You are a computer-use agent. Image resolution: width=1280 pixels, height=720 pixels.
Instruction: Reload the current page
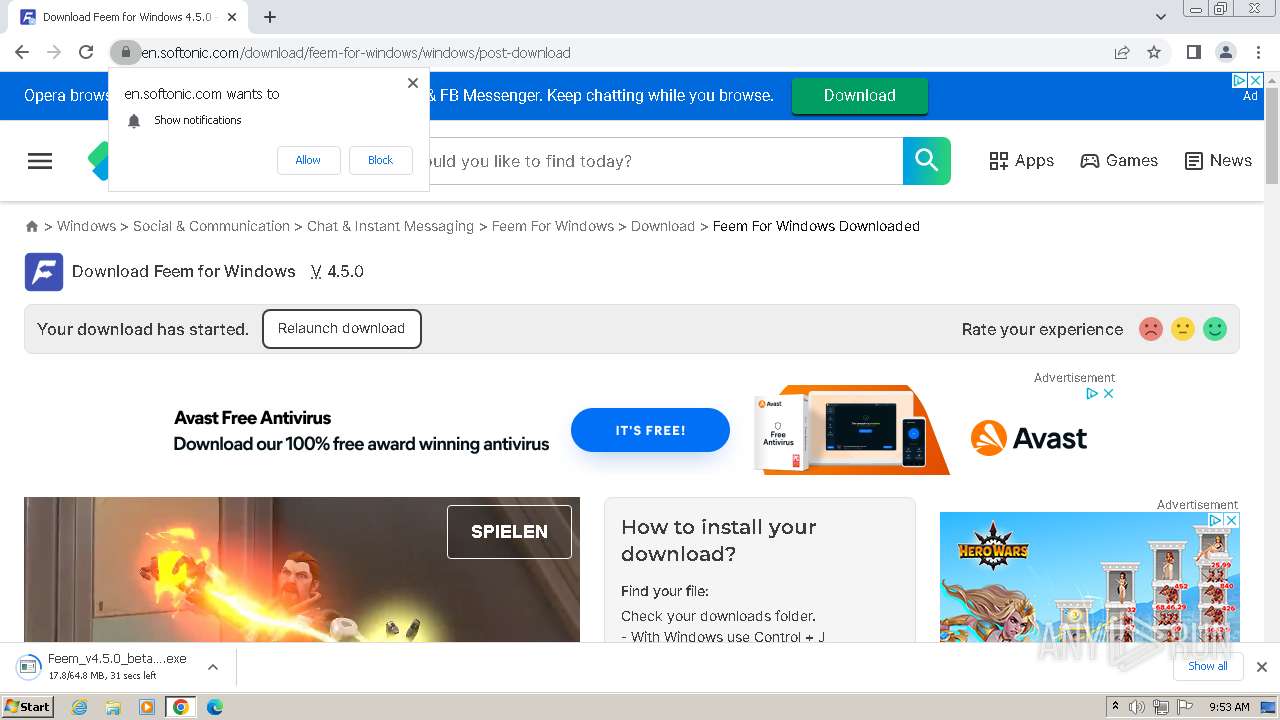[x=86, y=52]
